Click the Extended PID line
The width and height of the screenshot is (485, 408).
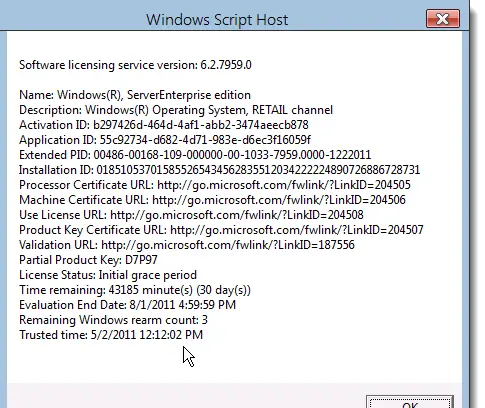pyautogui.click(x=195, y=155)
